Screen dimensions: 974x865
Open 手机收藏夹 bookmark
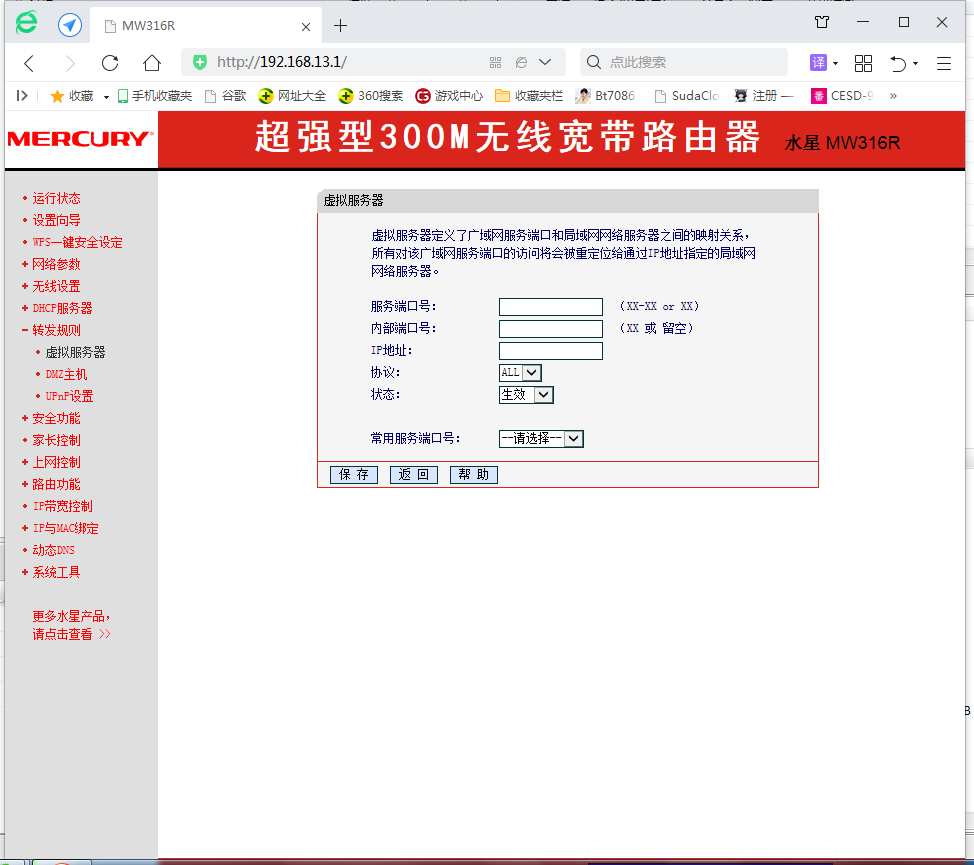click(x=155, y=96)
